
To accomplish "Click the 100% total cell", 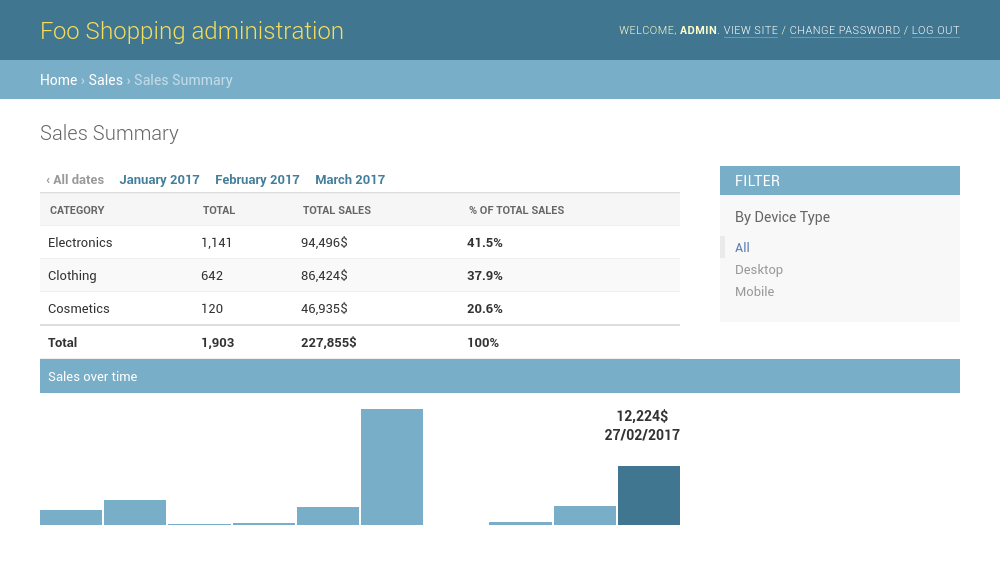I will pyautogui.click(x=483, y=342).
